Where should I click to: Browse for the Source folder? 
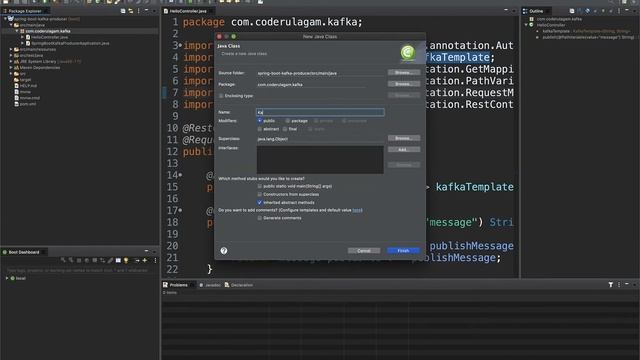click(404, 73)
